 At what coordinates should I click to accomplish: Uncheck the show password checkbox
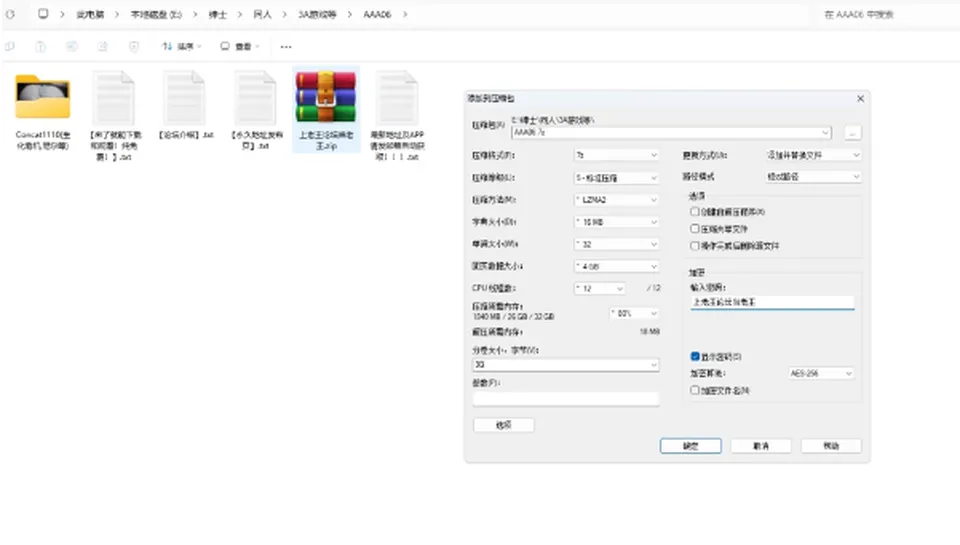point(695,356)
